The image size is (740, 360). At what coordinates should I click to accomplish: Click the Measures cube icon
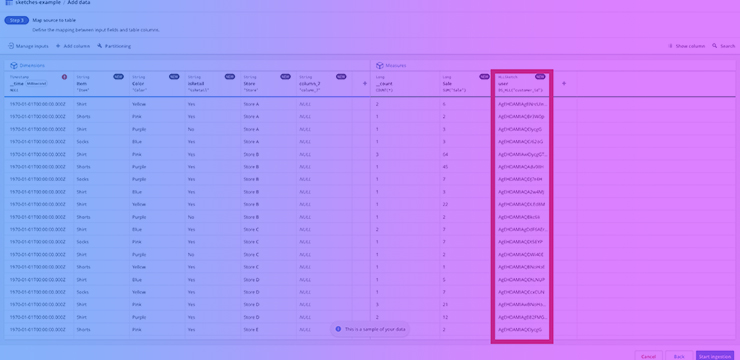(x=379, y=66)
